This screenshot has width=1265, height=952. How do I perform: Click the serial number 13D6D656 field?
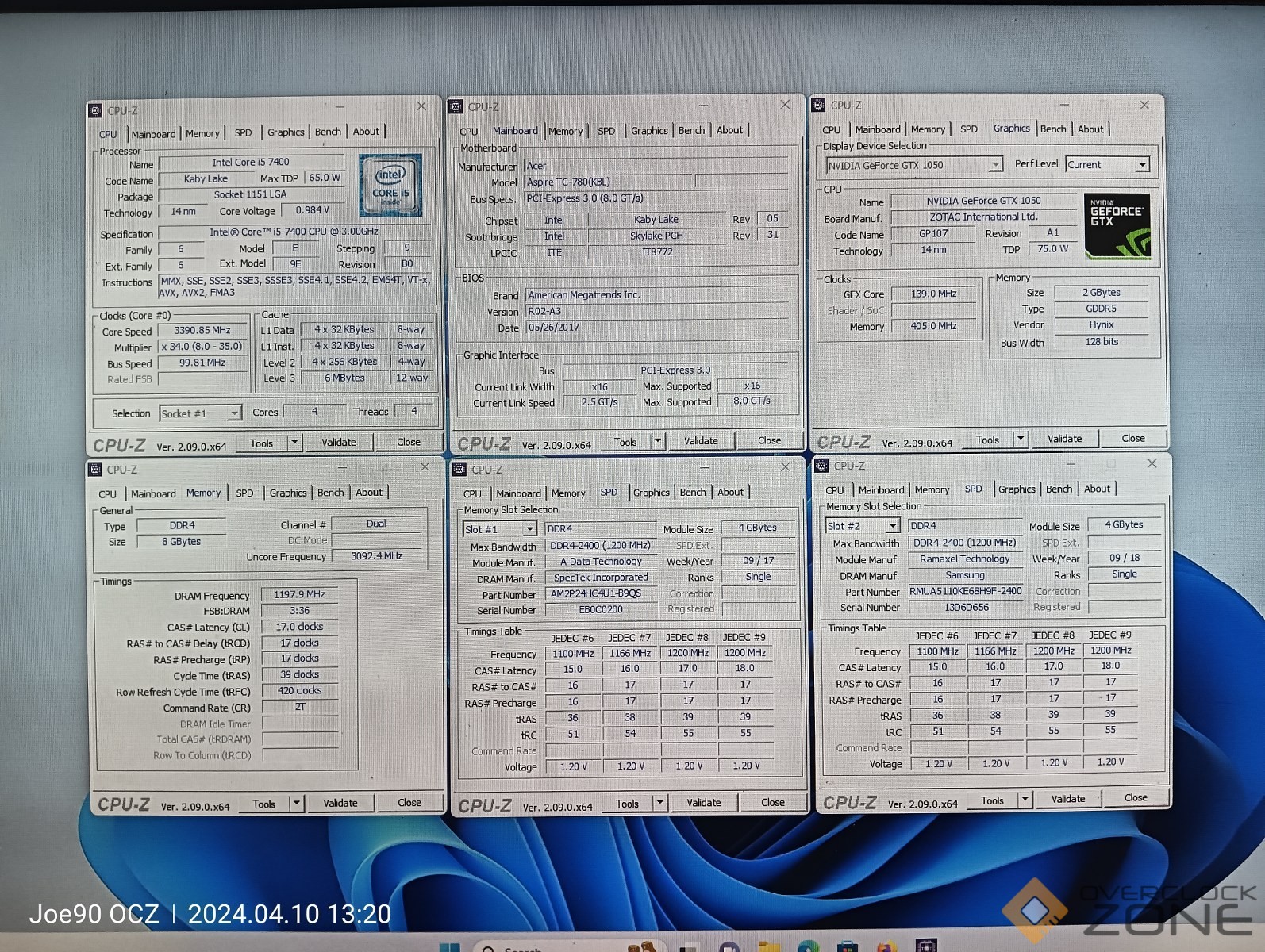pyautogui.click(x=966, y=608)
